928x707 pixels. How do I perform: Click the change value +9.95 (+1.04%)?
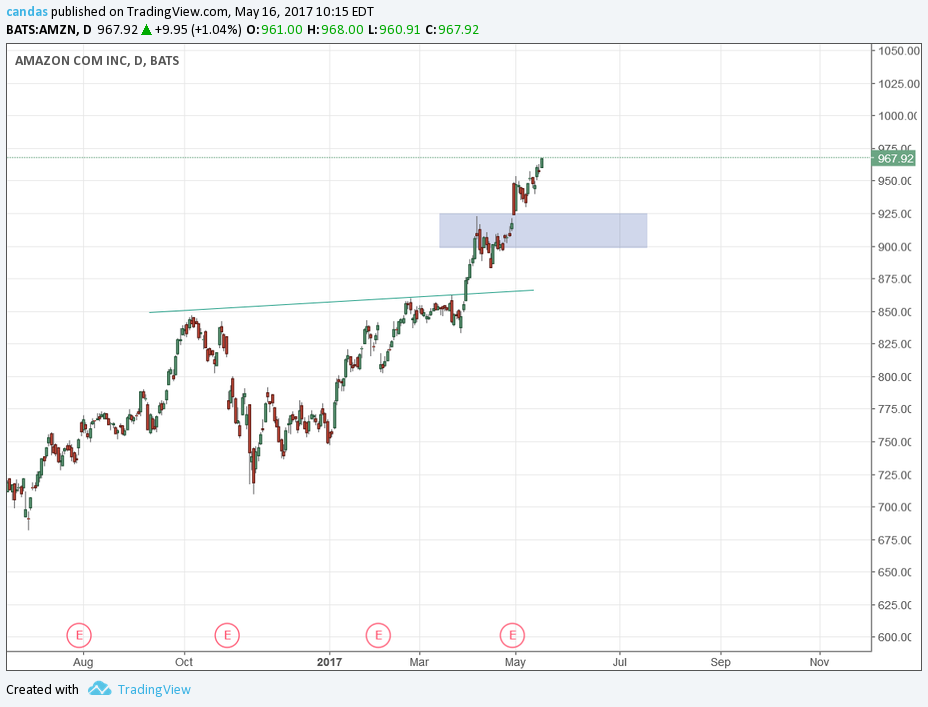pyautogui.click(x=198, y=30)
